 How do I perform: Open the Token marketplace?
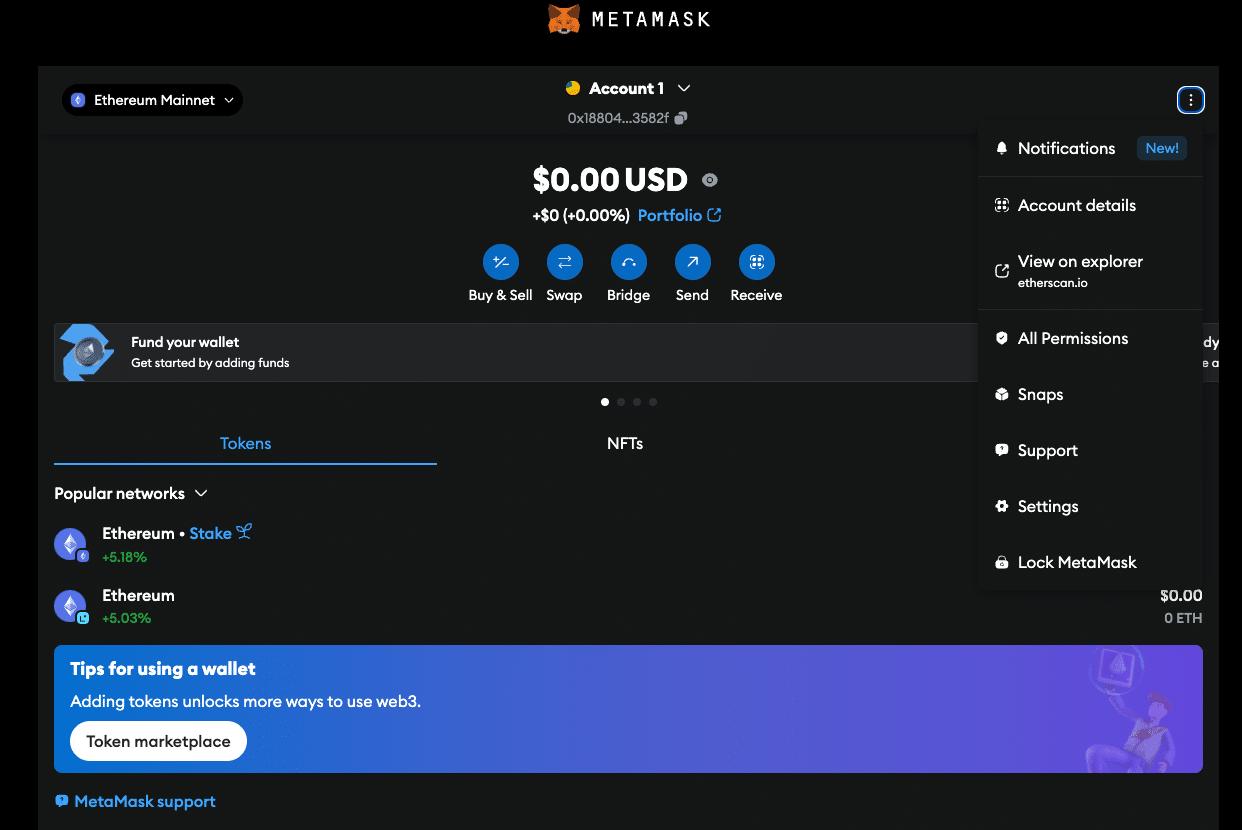tap(158, 741)
